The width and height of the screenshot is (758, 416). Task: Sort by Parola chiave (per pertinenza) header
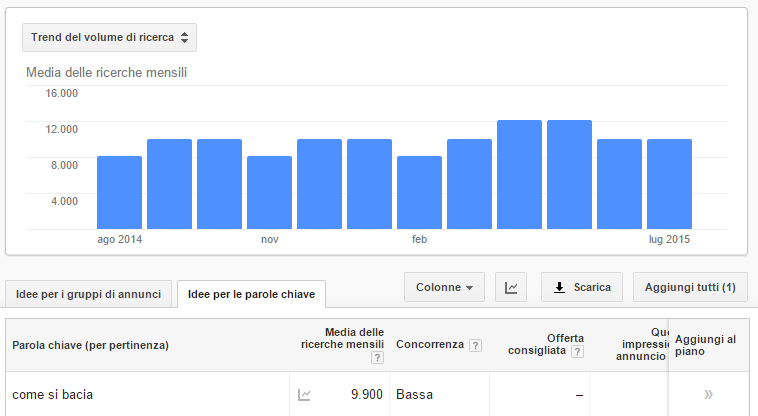(90, 345)
